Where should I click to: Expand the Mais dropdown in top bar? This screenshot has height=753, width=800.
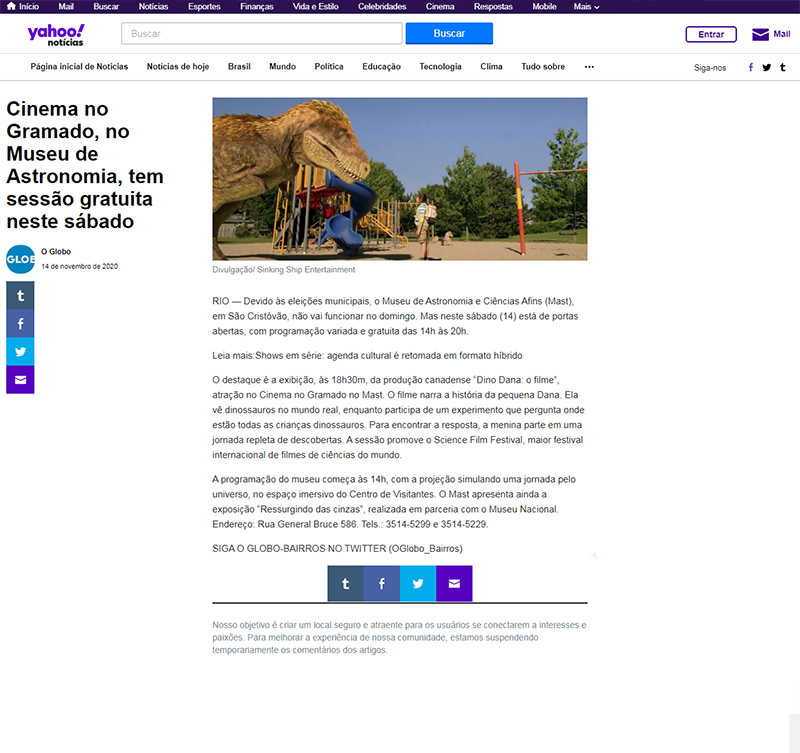(586, 6)
